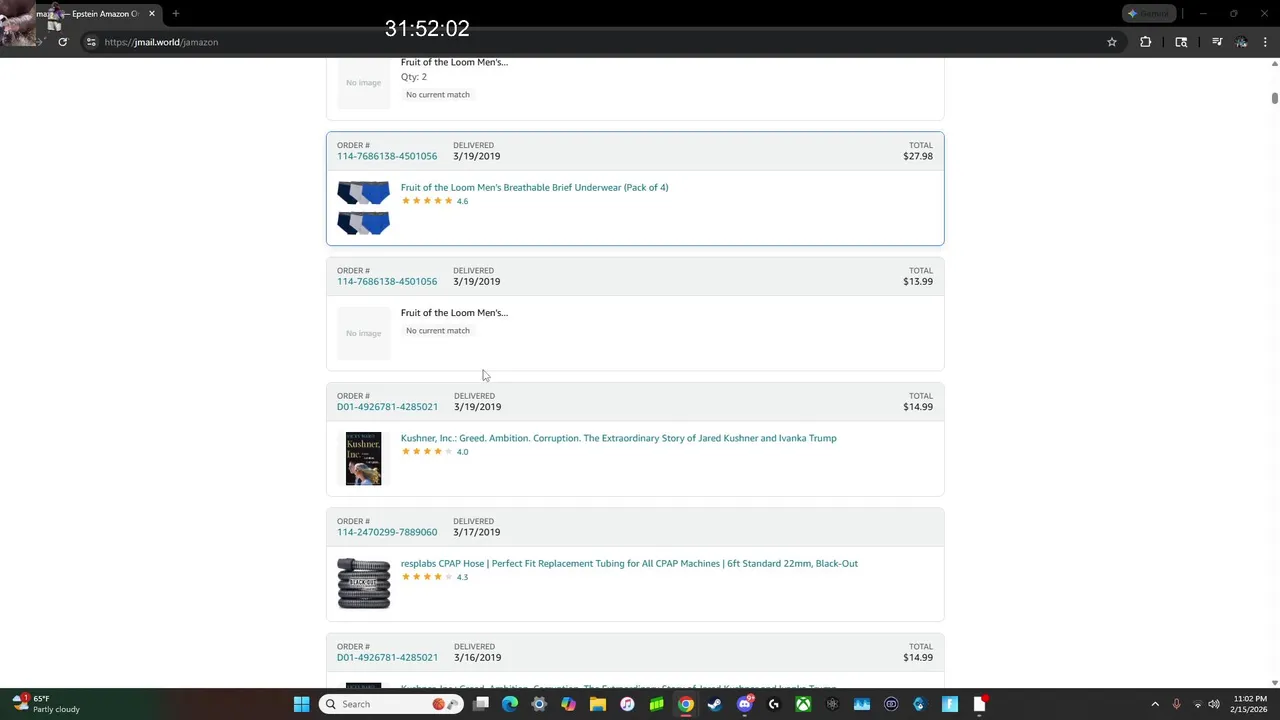Launch Microsoft Edge from the taskbar
Screen dimensions: 1280x720
[x=510, y=704]
